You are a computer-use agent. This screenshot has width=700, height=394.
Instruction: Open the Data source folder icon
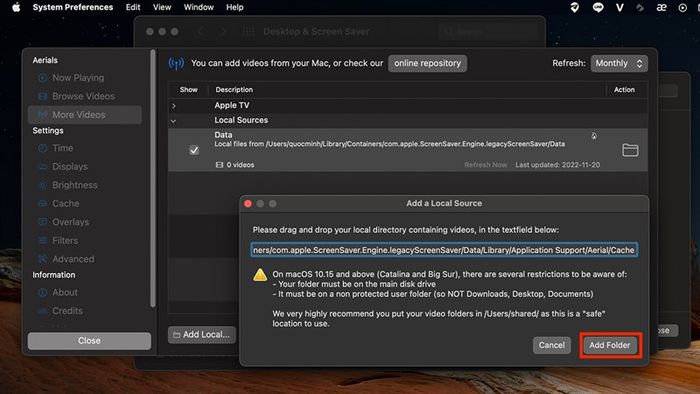pos(630,150)
